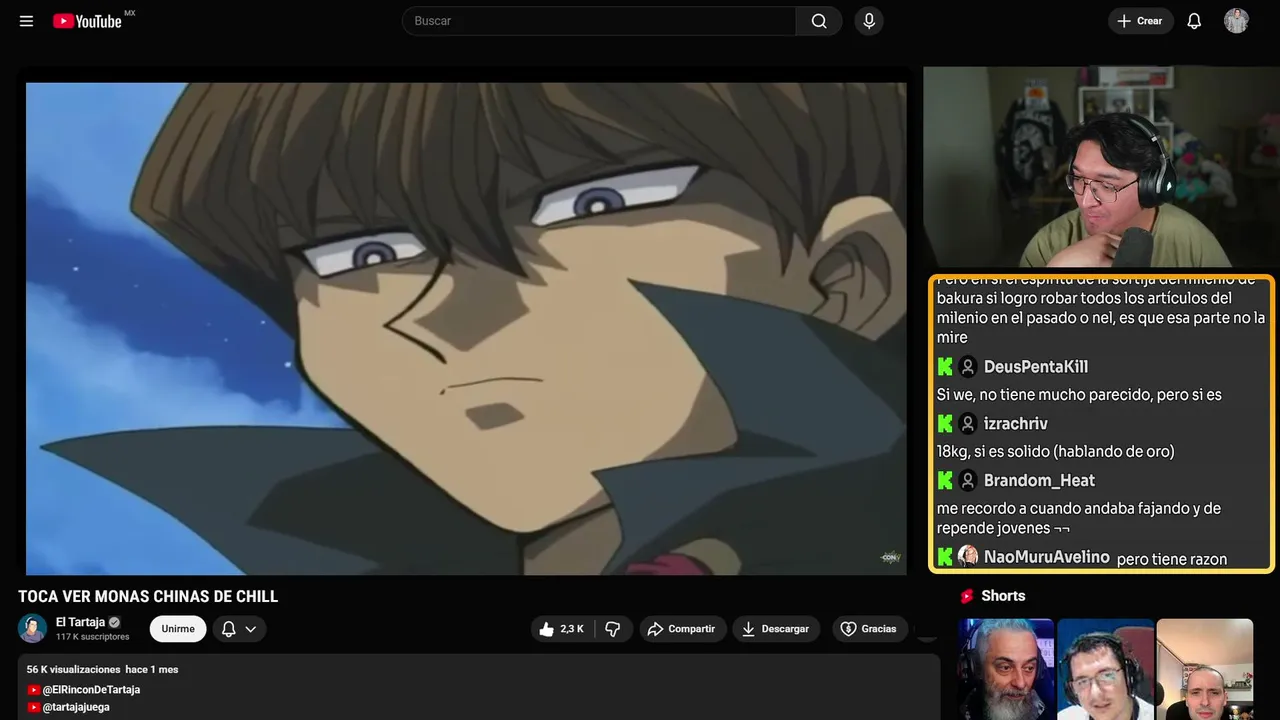Start voice search with the microphone
Viewport: 1280px width, 720px height.
[x=869, y=21]
